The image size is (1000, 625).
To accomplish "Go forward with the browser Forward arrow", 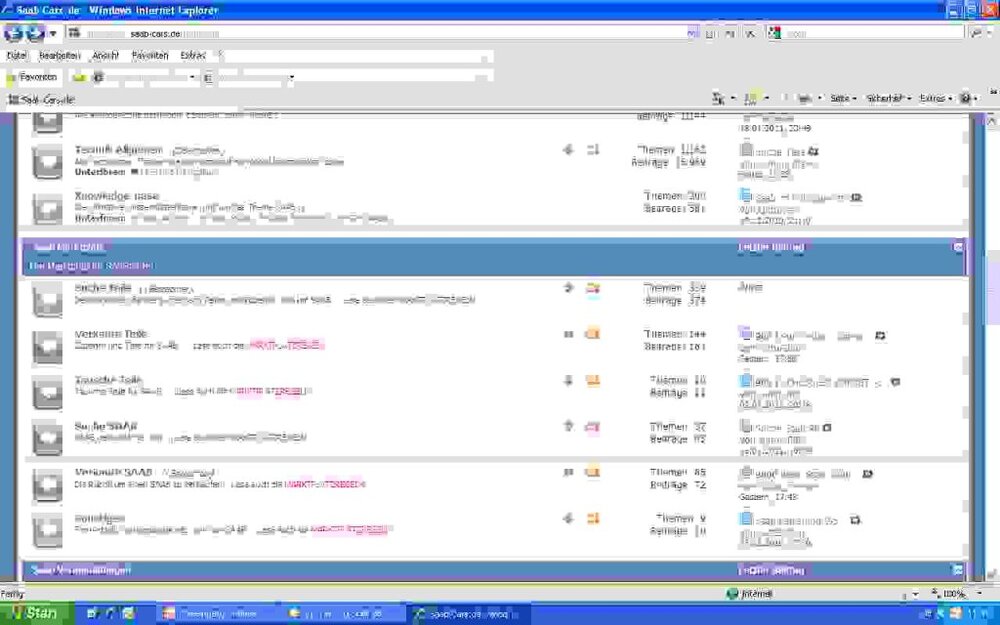I will click(x=35, y=33).
